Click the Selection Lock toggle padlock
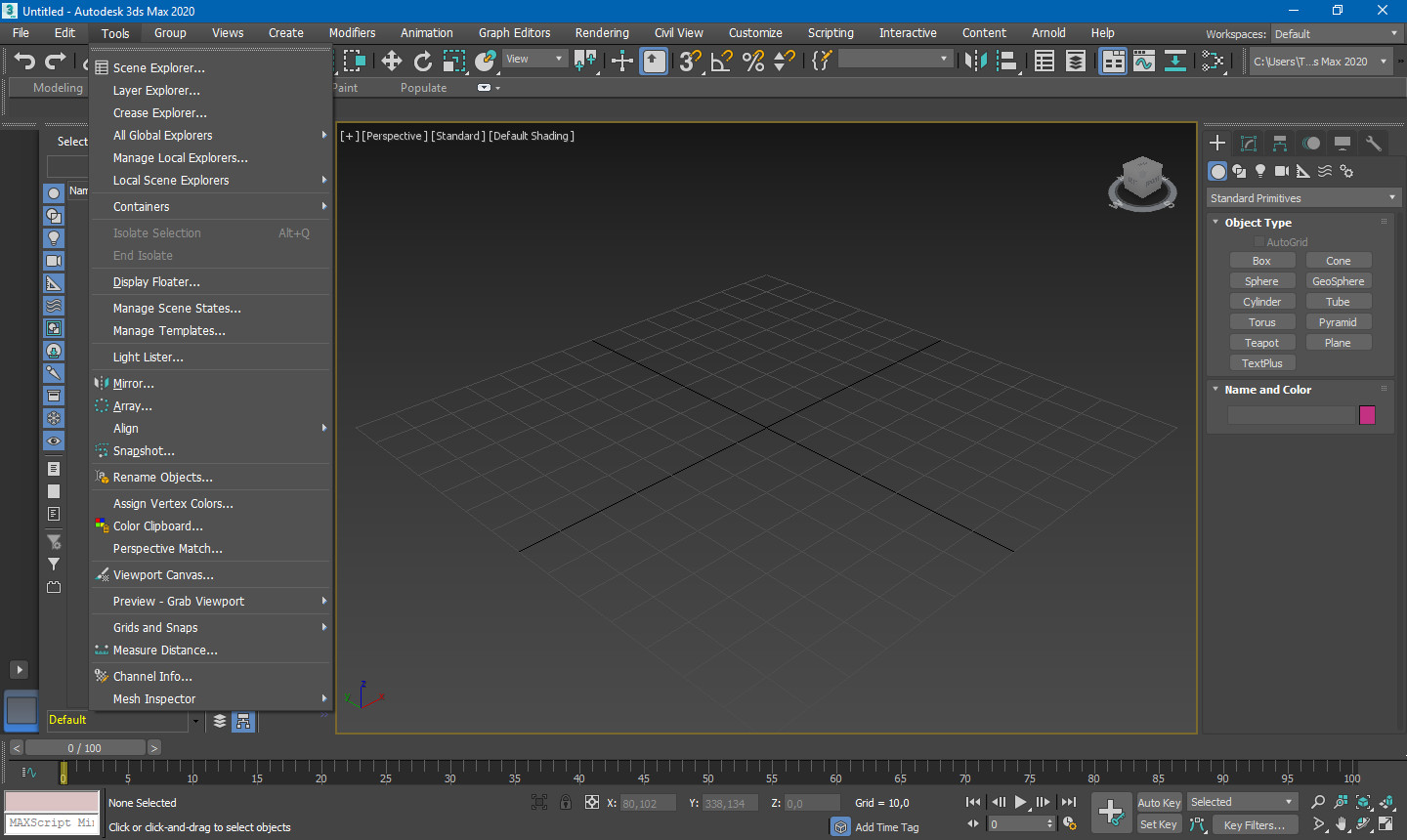Screen dimensions: 1407x840 (566, 803)
